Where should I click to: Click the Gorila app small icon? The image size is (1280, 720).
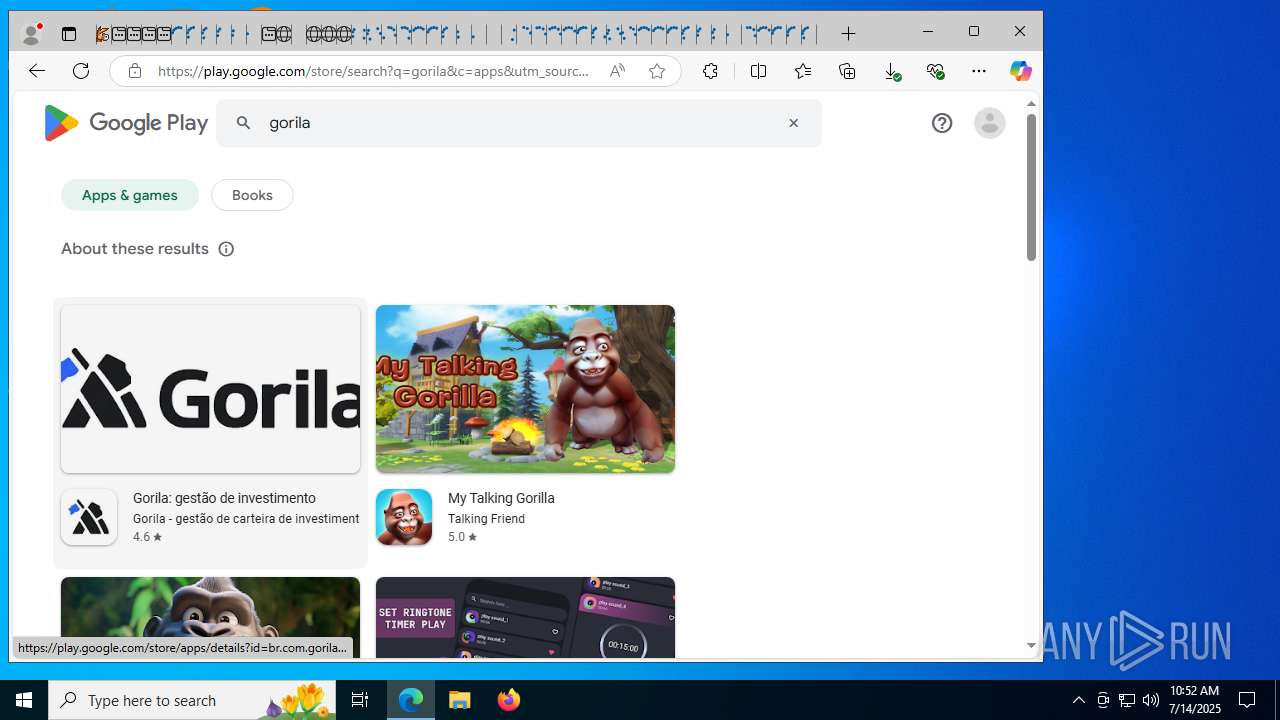click(x=89, y=517)
